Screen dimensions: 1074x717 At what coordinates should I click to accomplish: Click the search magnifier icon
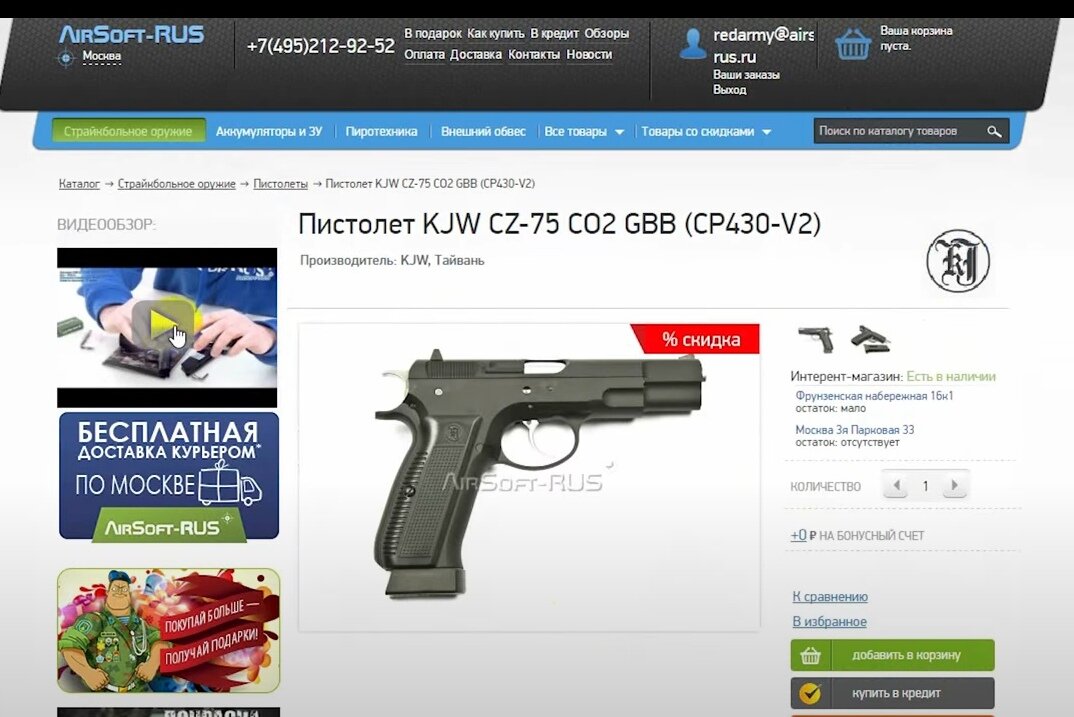(x=994, y=131)
